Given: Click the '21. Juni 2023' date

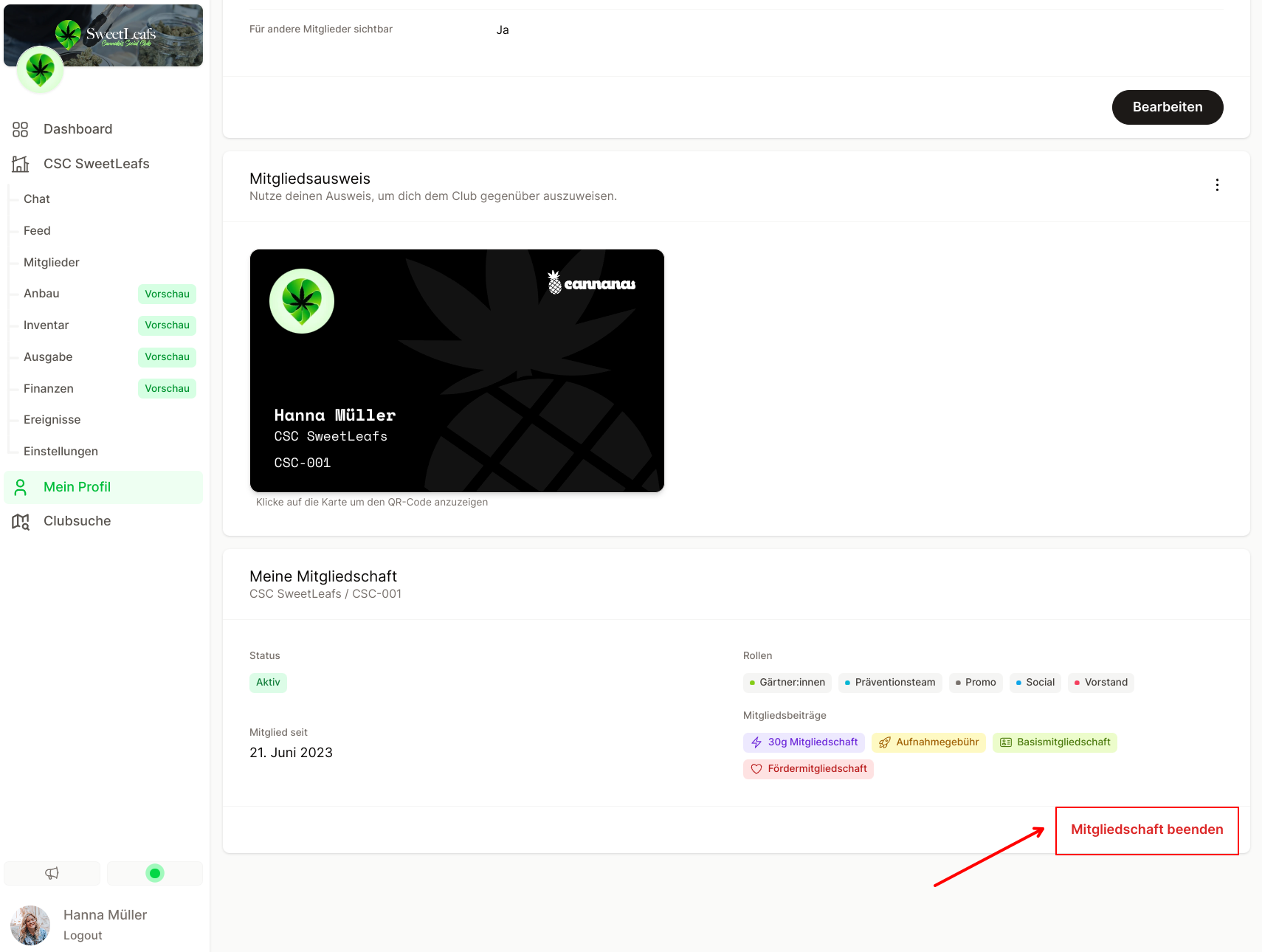Looking at the screenshot, I should 291,753.
